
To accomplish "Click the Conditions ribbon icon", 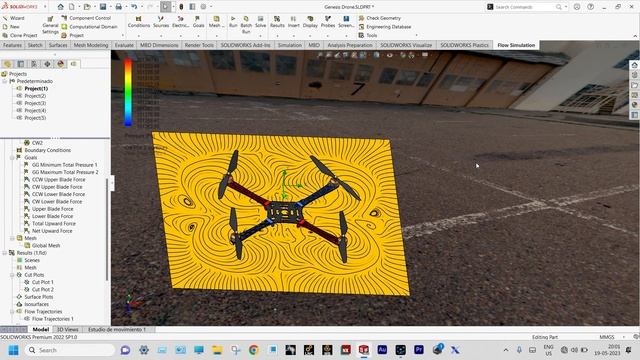I will 139,22.
